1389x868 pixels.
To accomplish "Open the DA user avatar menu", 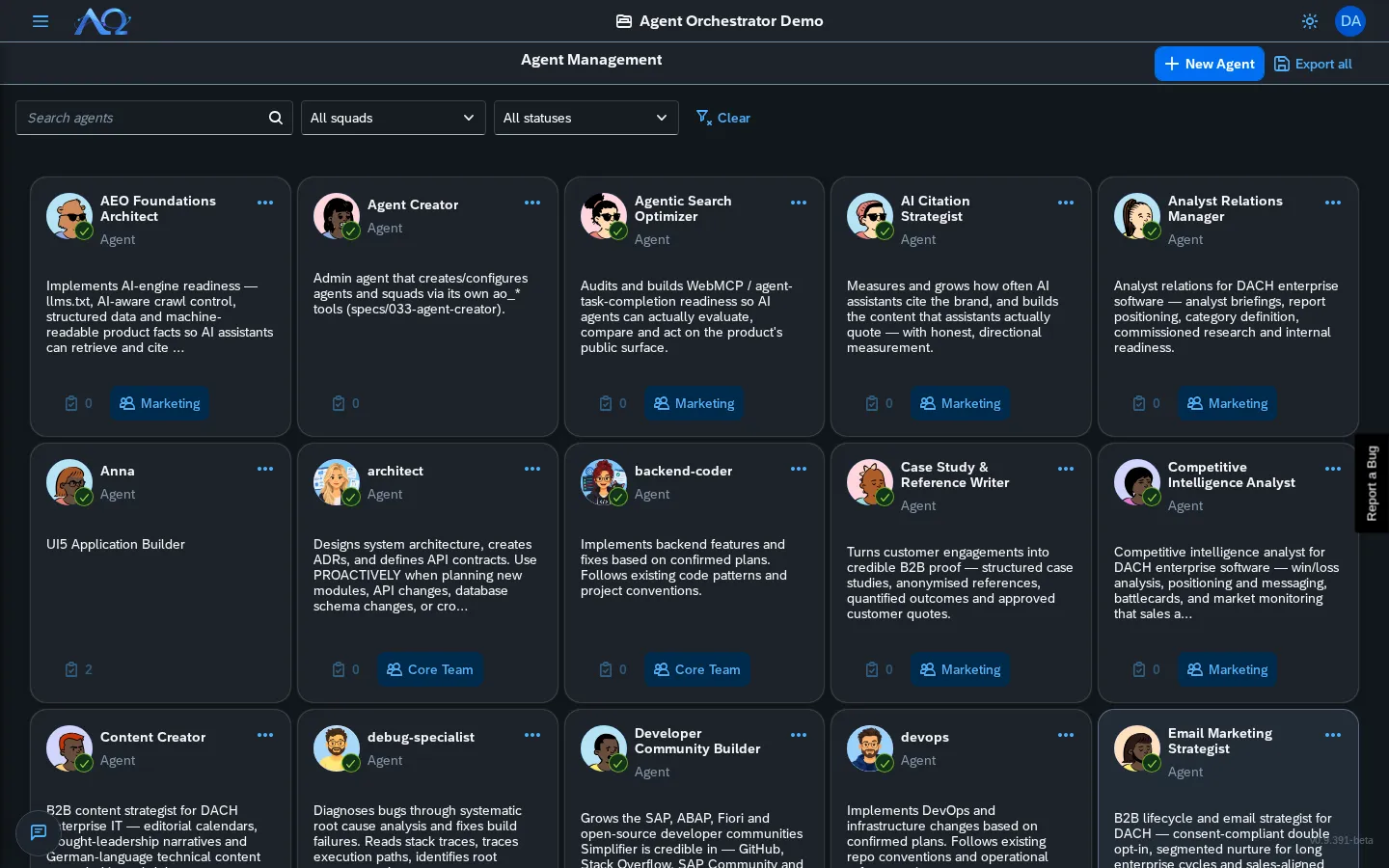I will [1350, 21].
